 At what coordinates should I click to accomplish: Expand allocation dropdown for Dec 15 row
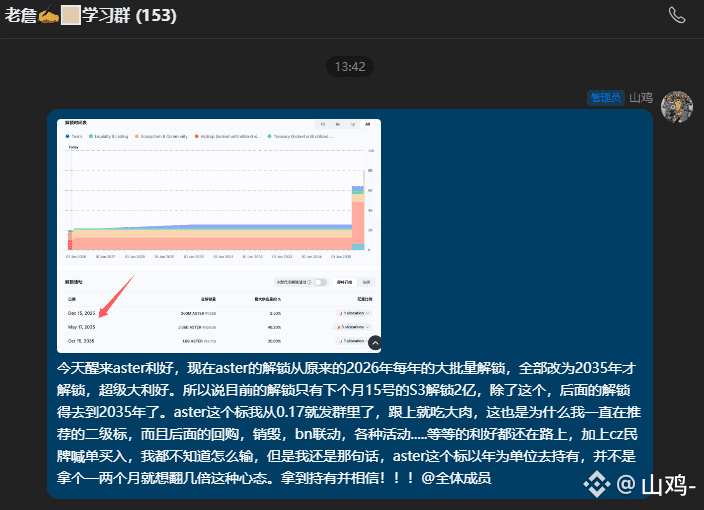click(x=354, y=313)
